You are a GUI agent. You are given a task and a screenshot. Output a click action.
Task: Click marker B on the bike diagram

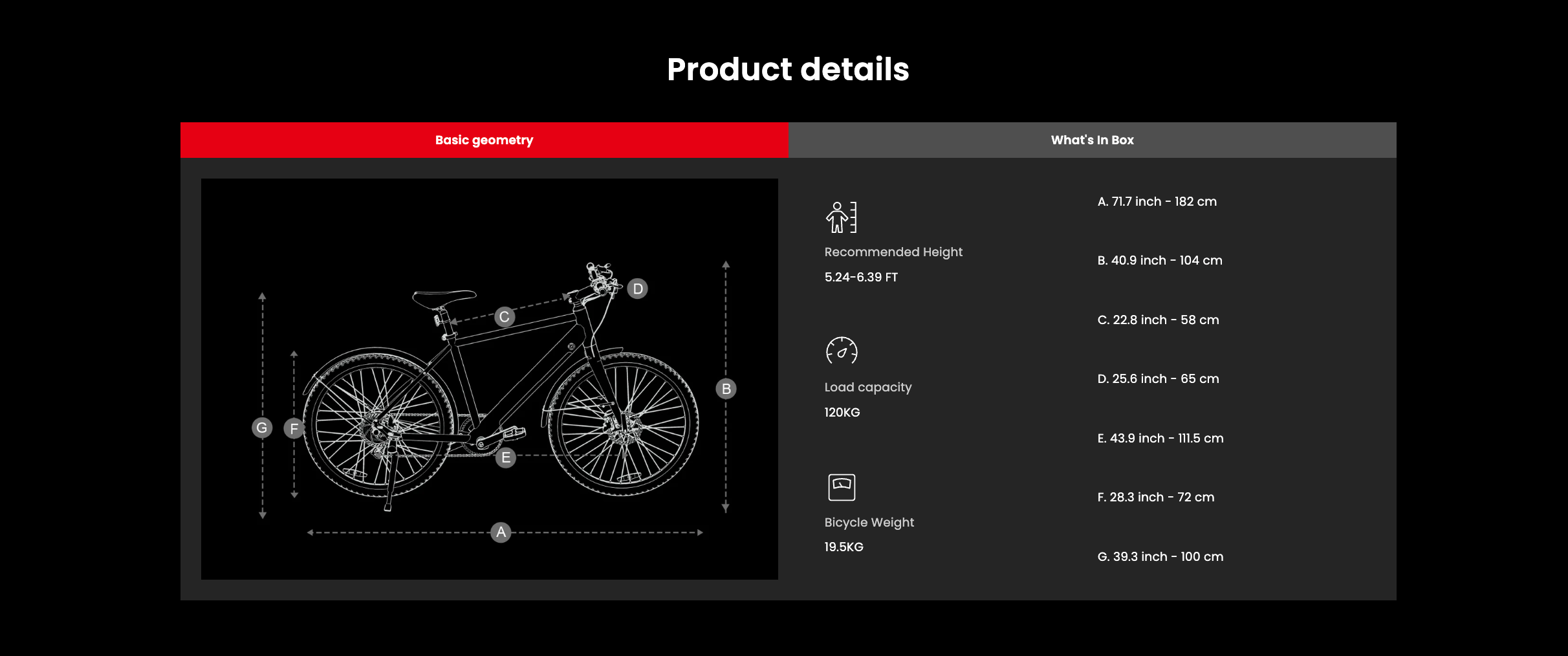tap(726, 389)
